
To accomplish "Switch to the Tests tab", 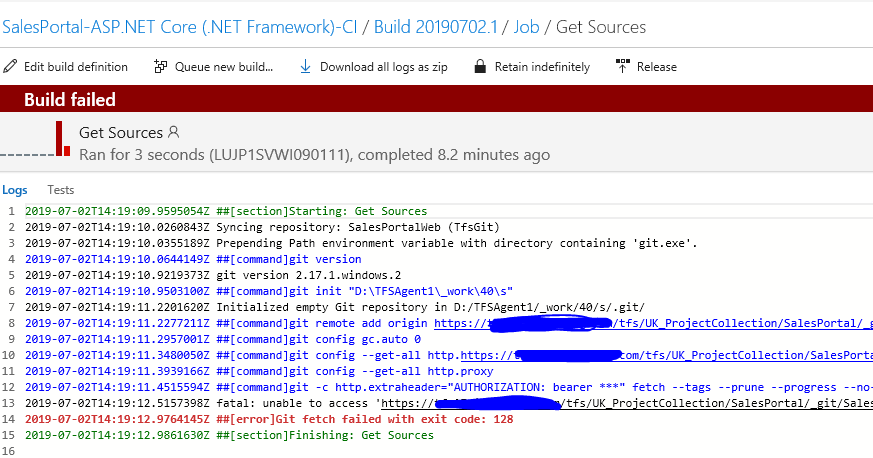I will (61, 190).
